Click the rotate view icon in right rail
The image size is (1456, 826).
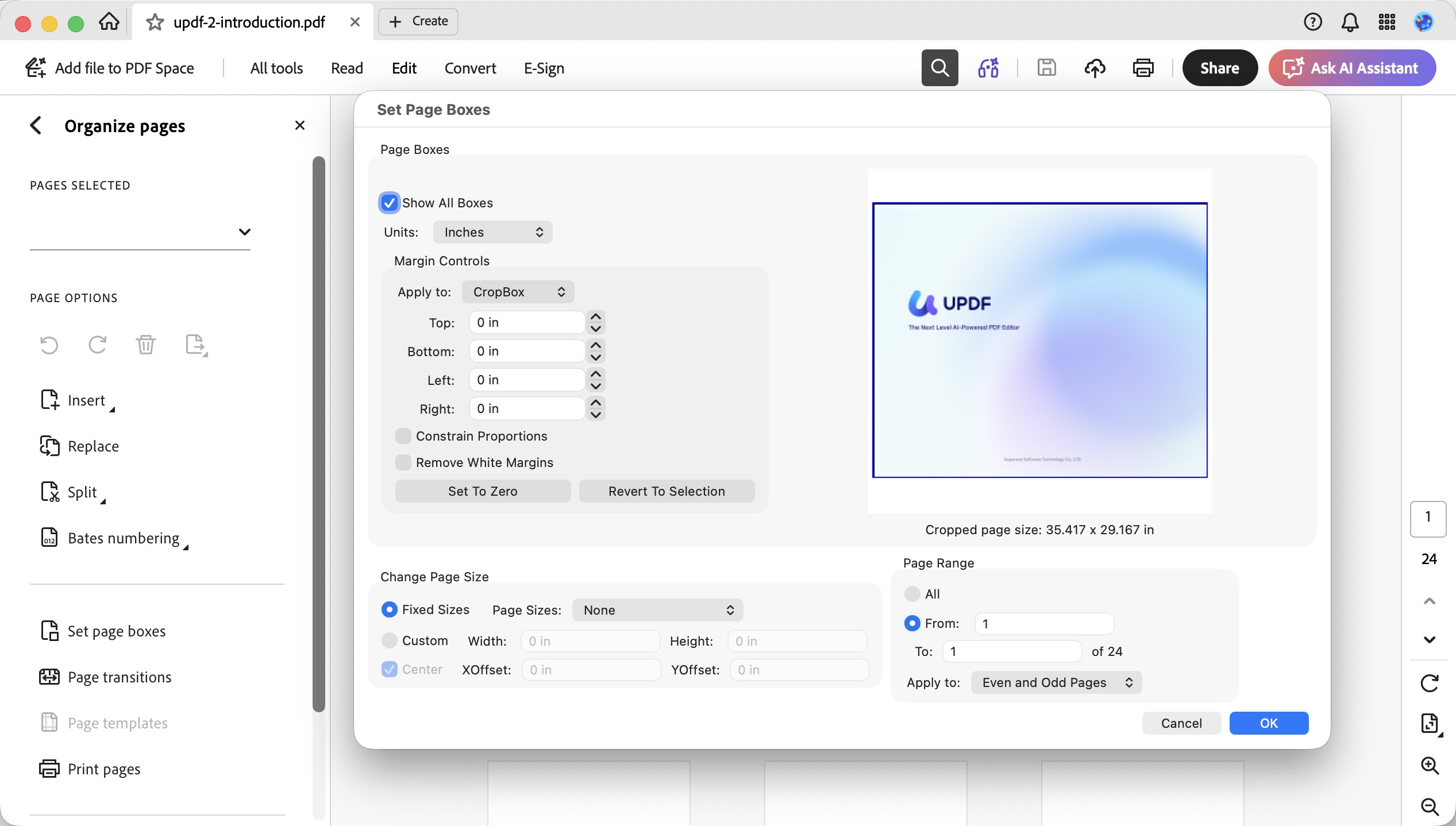click(1430, 684)
